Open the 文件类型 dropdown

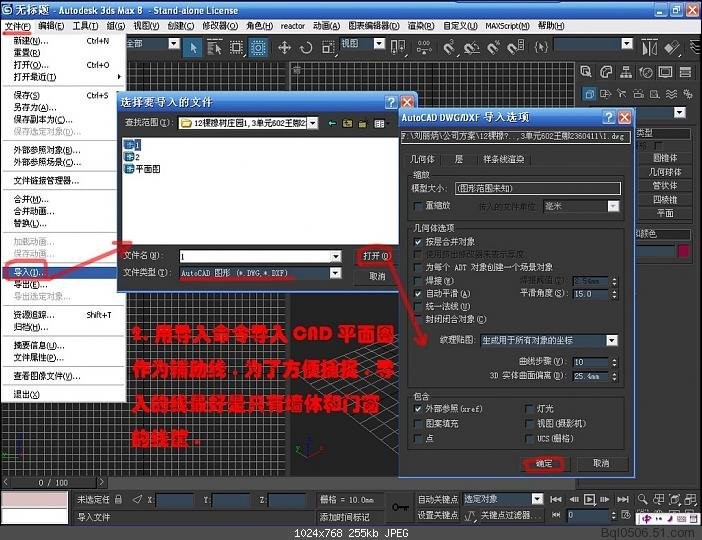click(x=335, y=273)
